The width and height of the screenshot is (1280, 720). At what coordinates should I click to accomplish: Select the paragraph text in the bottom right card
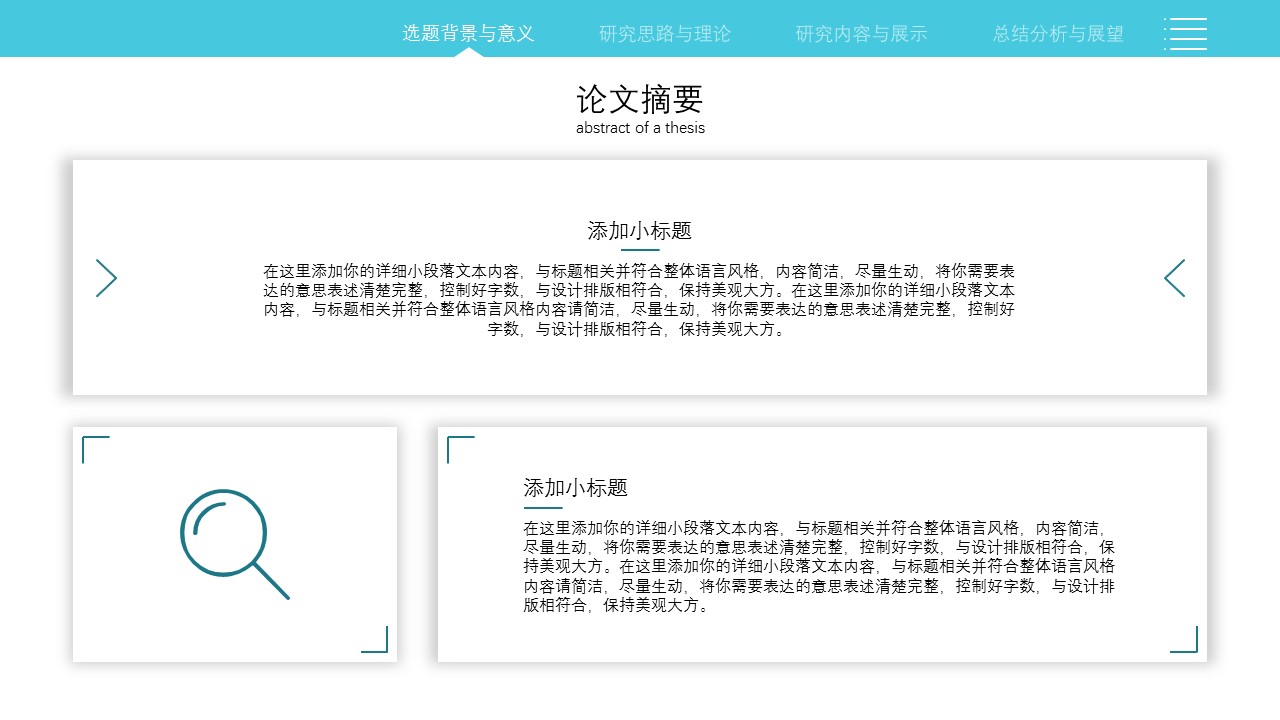[819, 566]
